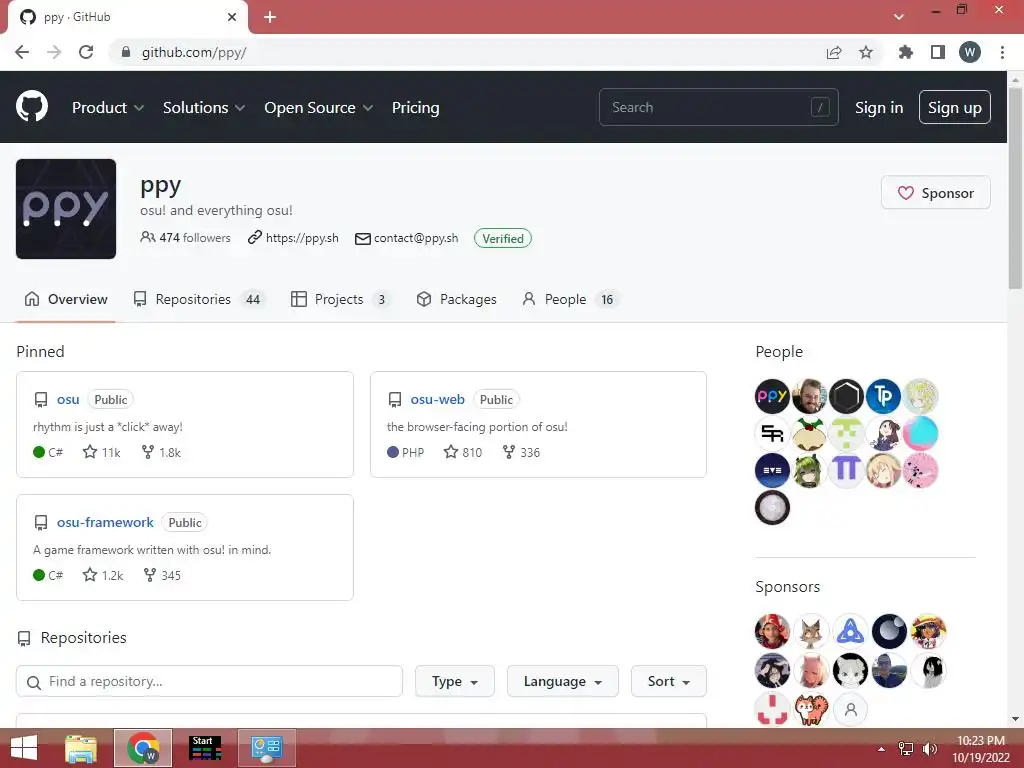Expand the Open Source menu
Viewport: 1024px width, 768px height.
[x=319, y=108]
